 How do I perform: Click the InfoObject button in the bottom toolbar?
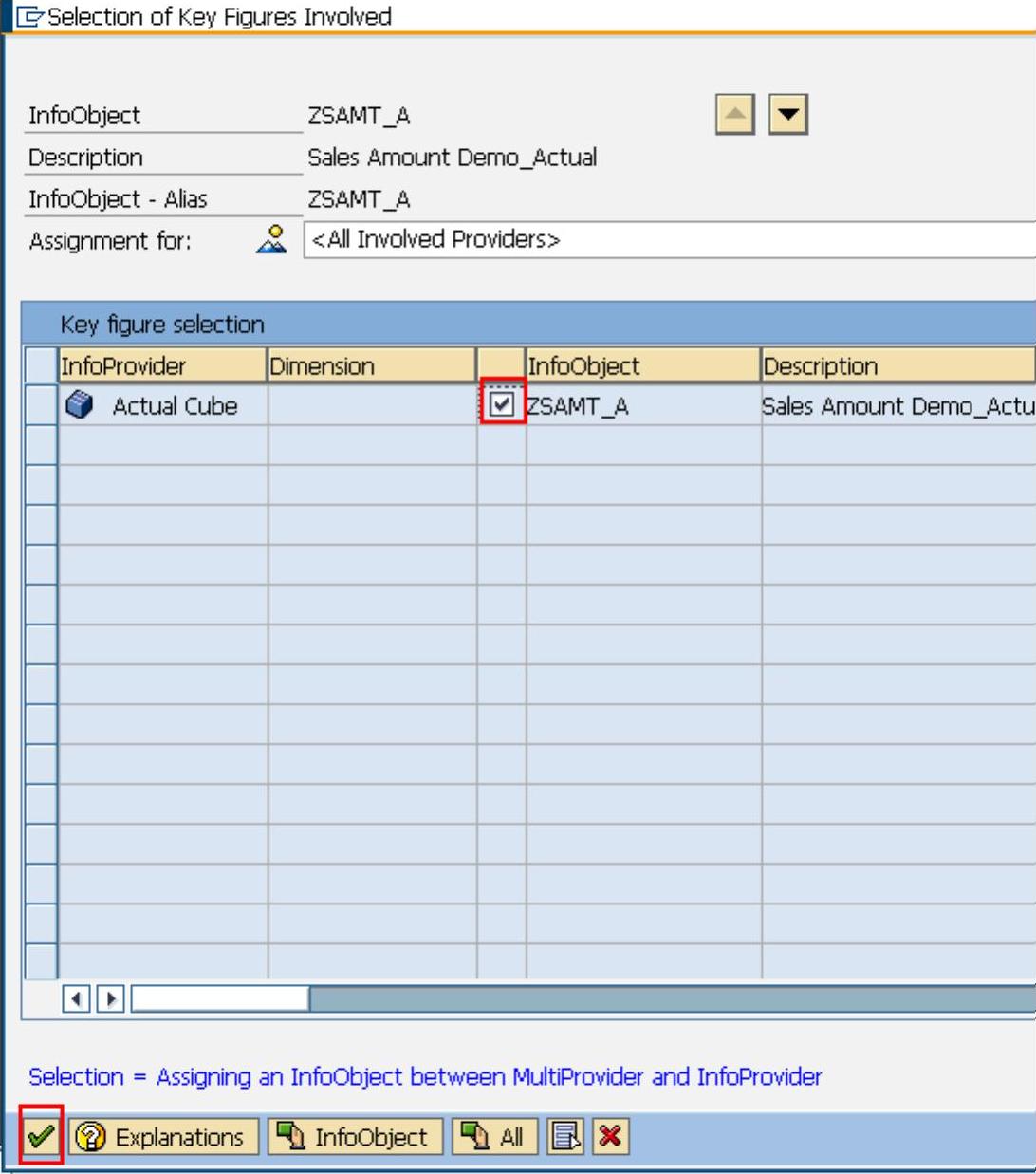(356, 1136)
